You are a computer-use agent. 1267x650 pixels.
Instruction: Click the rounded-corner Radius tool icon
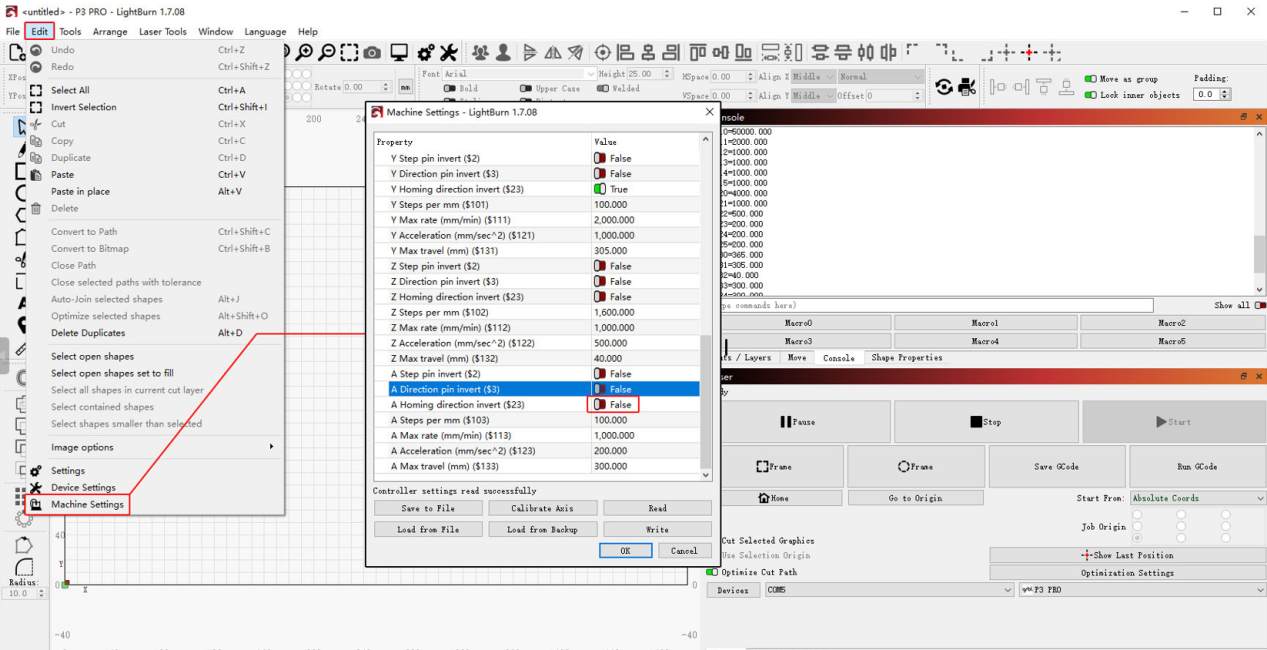coord(23,567)
